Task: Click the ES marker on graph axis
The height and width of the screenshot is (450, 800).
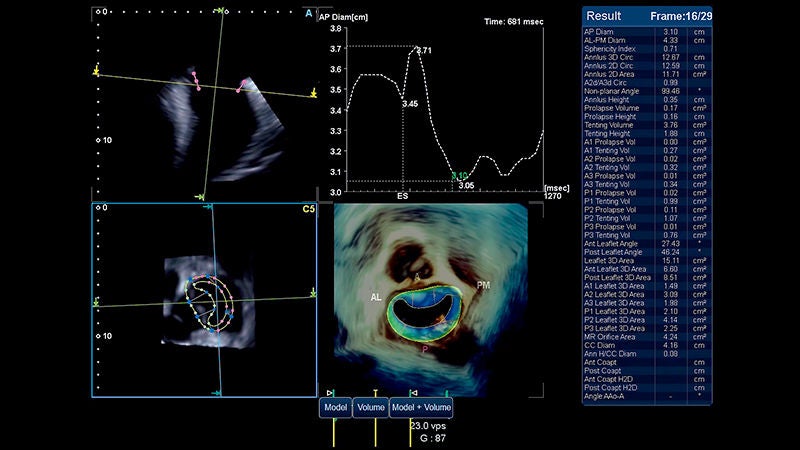Action: (x=403, y=196)
